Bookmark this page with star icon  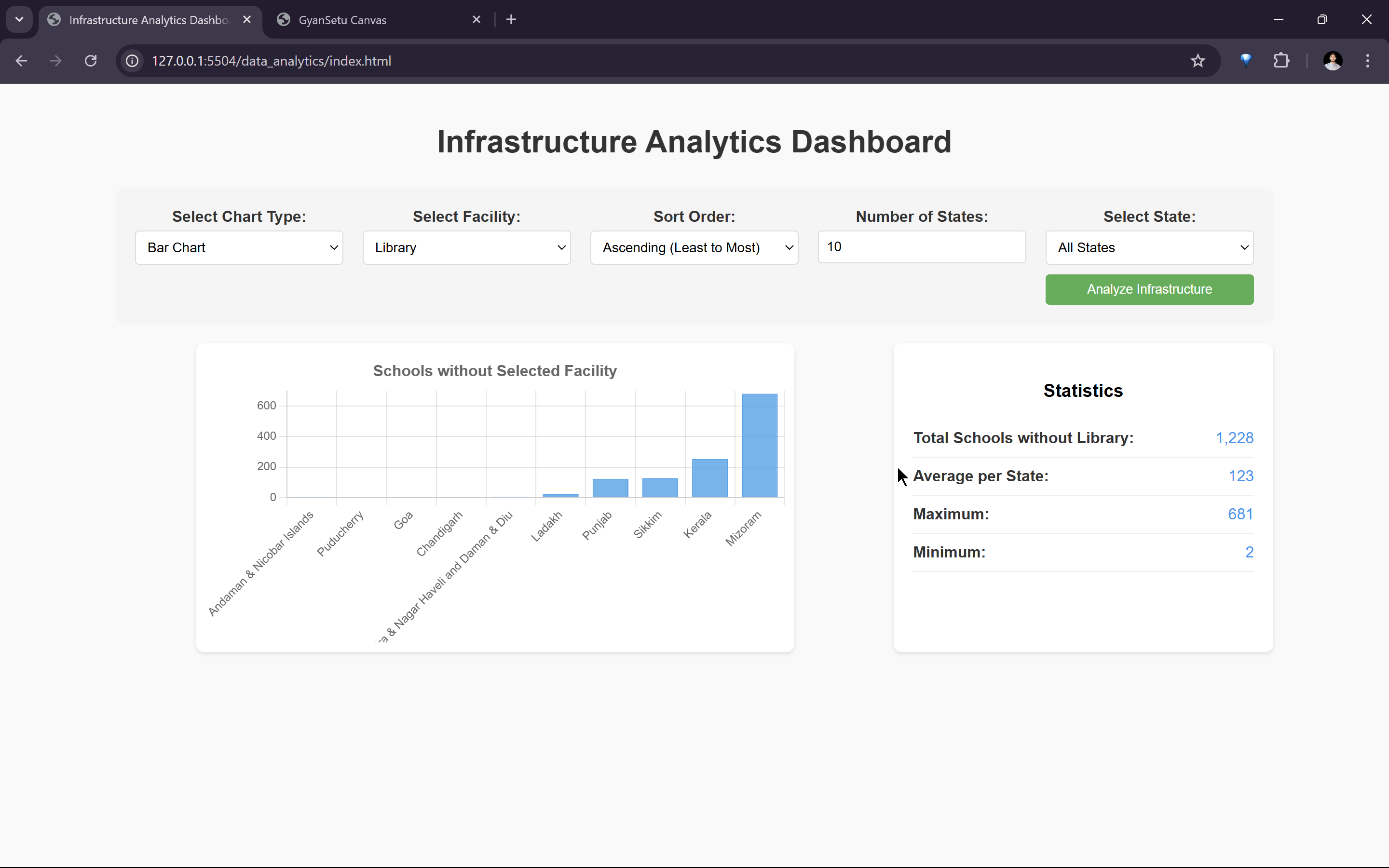click(x=1198, y=61)
